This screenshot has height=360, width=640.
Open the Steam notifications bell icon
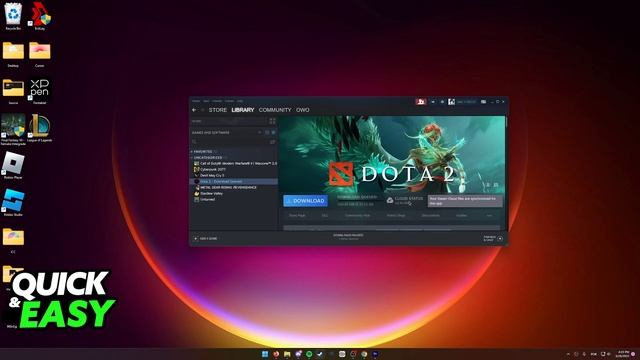[442, 102]
